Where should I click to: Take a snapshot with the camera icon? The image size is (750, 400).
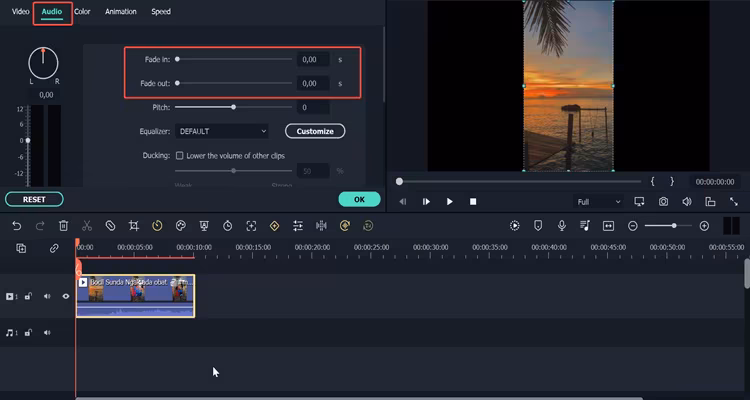[663, 202]
